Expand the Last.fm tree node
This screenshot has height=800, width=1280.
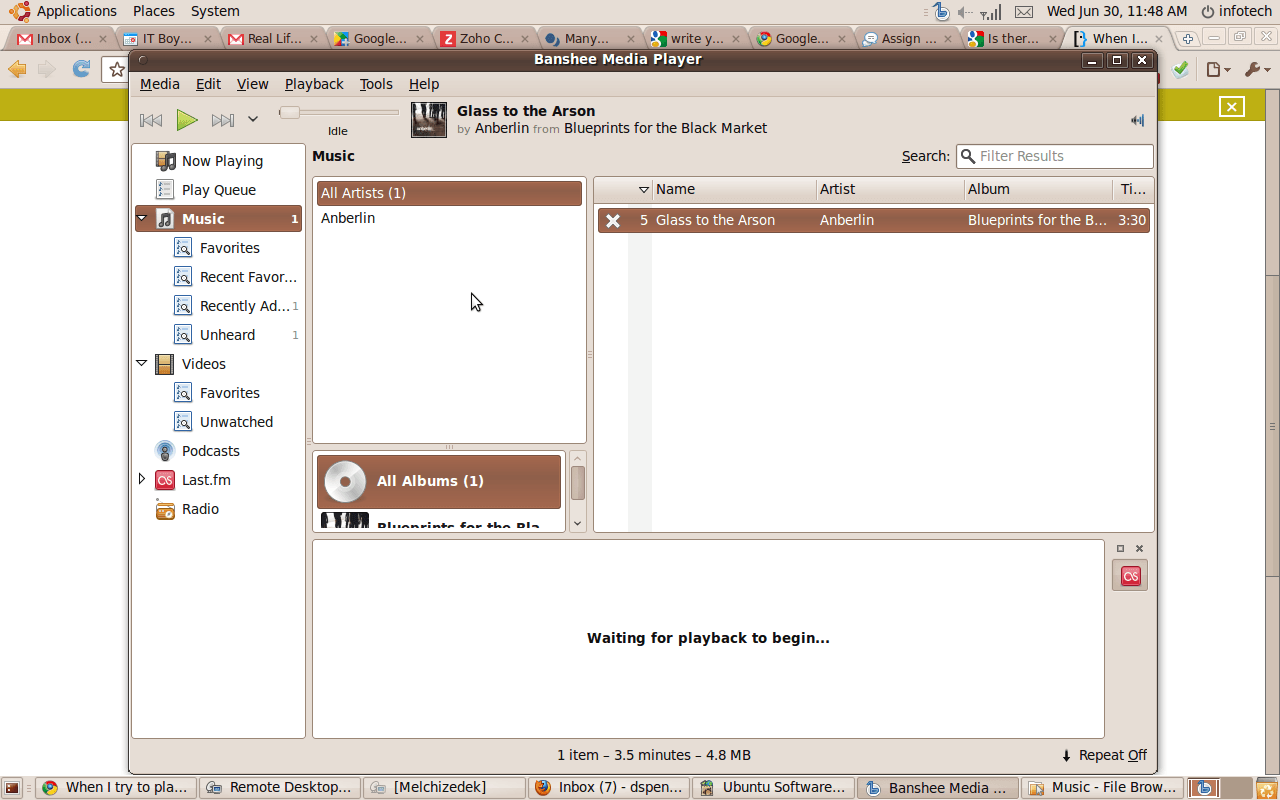point(141,480)
